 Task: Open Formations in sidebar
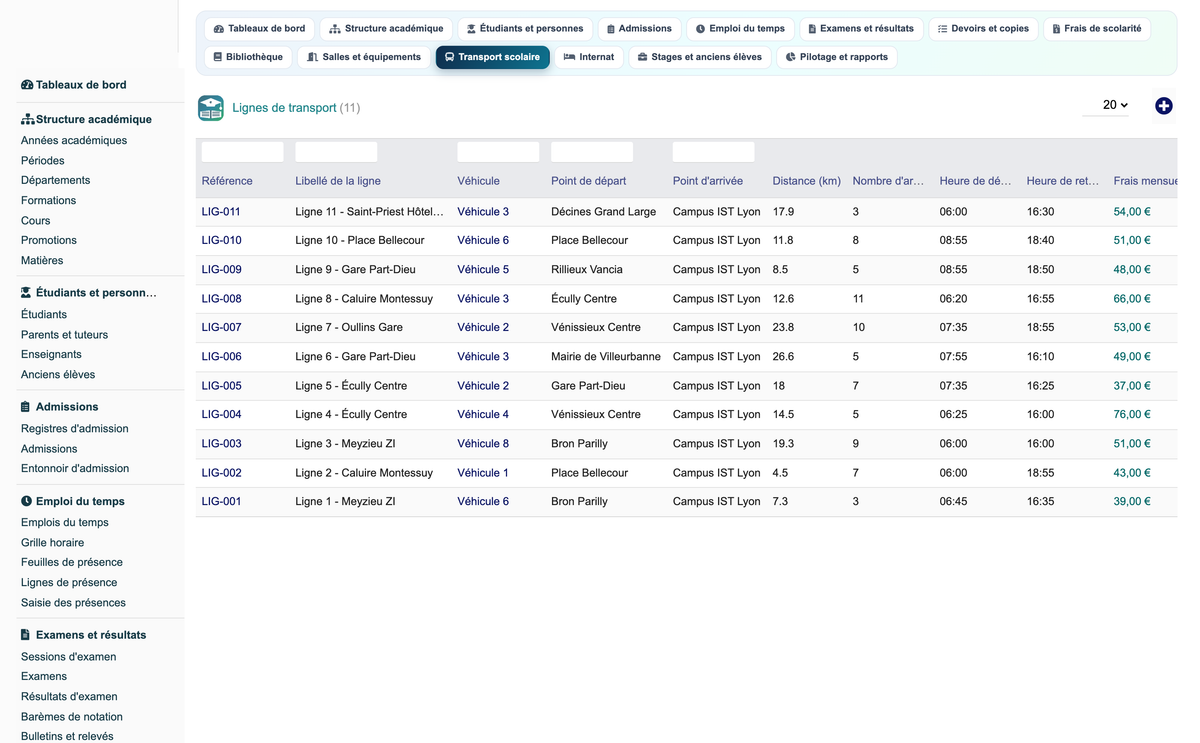click(x=49, y=201)
